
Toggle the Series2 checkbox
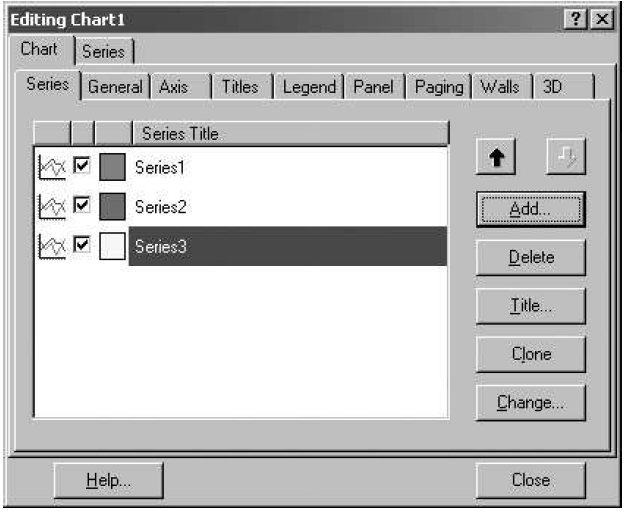pos(82,206)
